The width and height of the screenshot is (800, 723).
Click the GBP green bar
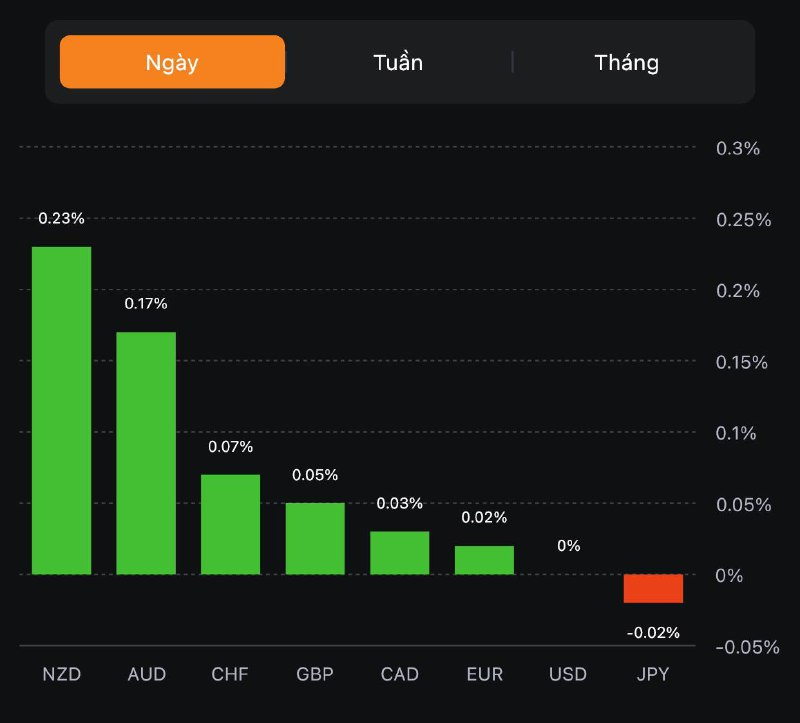[315, 538]
